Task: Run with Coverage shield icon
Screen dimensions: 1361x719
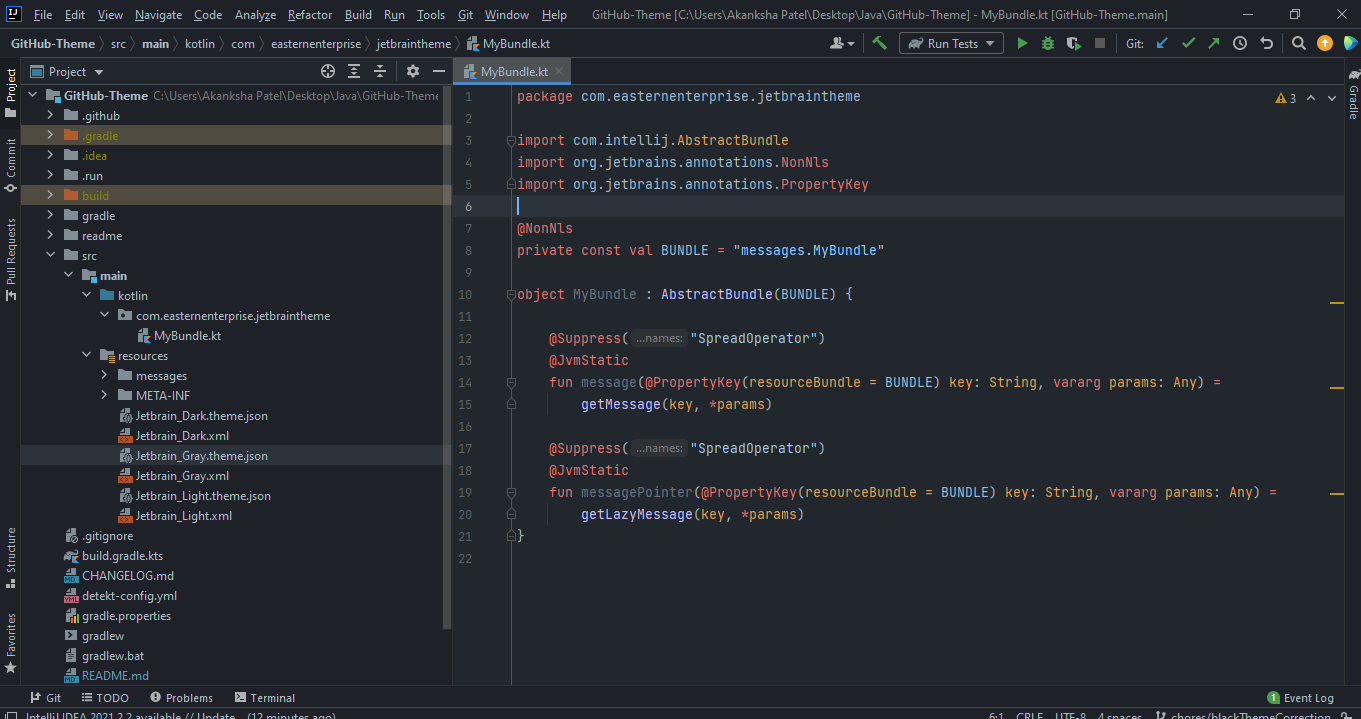Action: (1074, 43)
